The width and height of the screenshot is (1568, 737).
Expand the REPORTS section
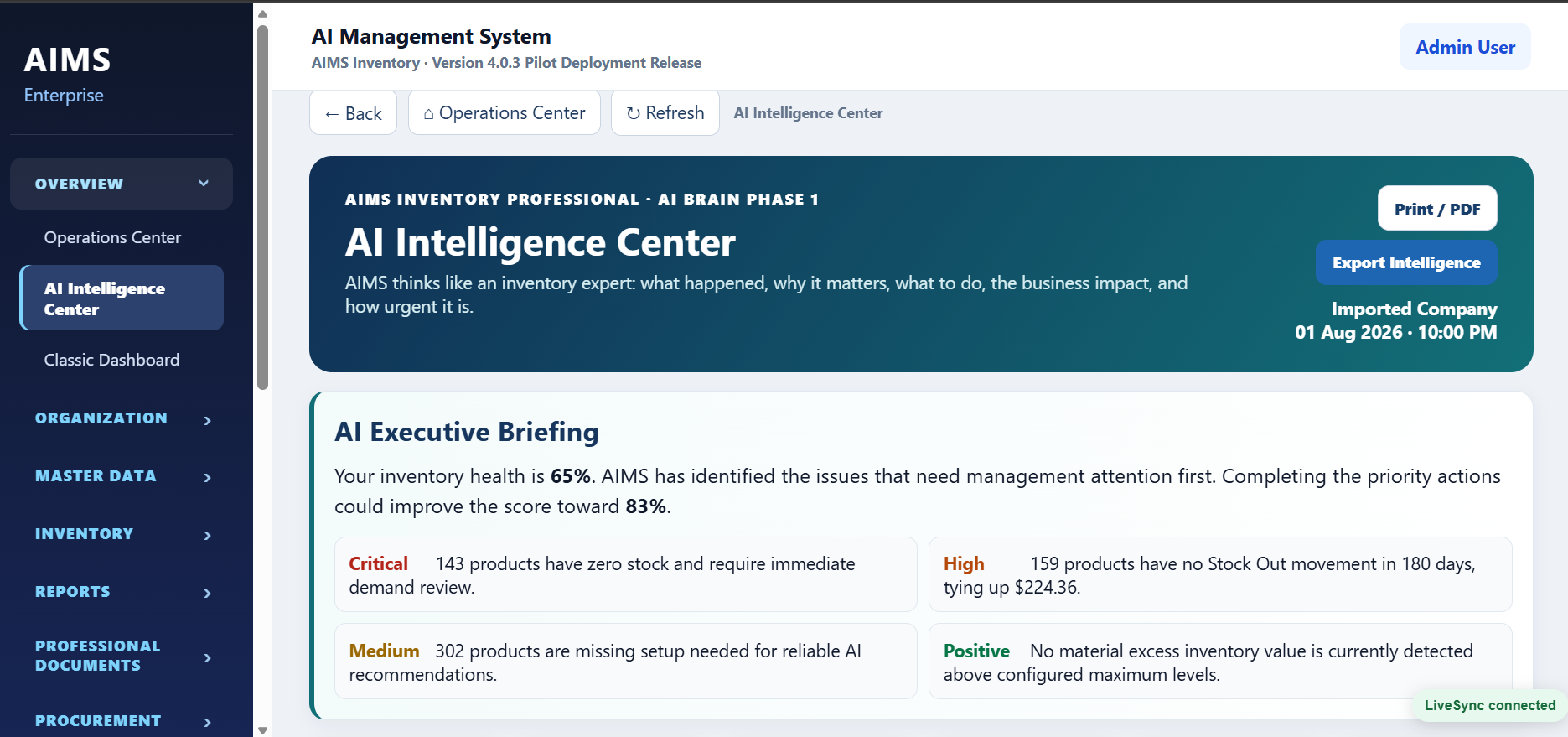click(x=122, y=592)
